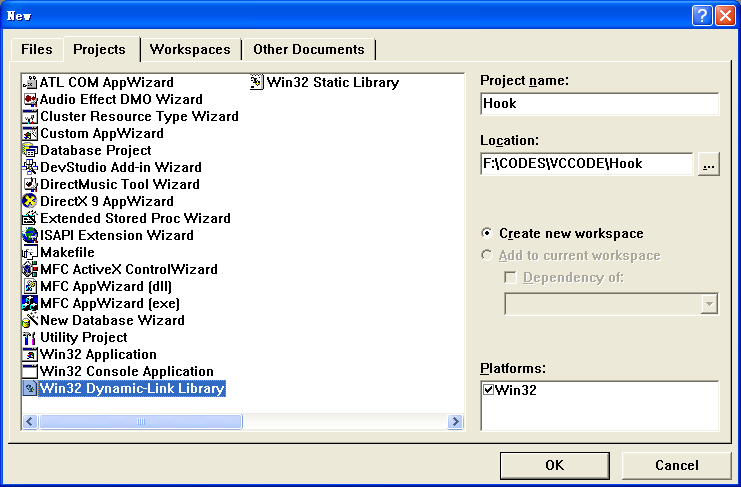Switch to the Projects tab

(x=100, y=49)
